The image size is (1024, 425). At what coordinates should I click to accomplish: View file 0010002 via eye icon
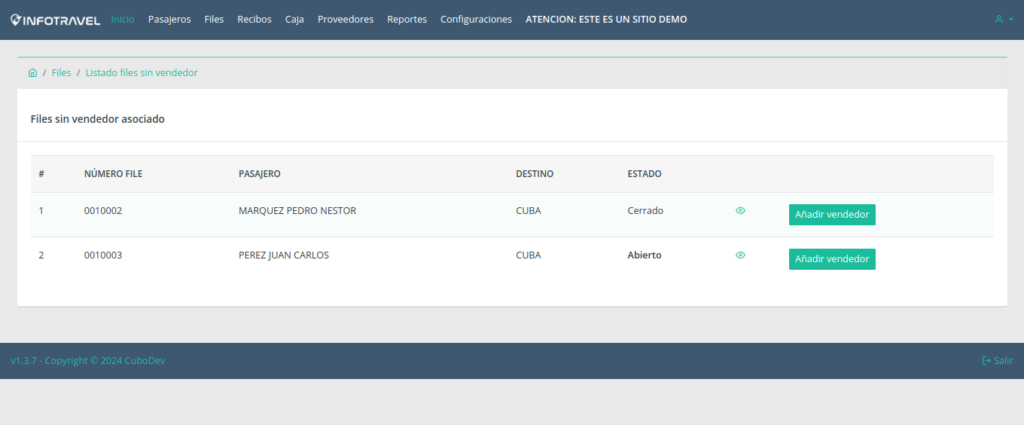[740, 211]
